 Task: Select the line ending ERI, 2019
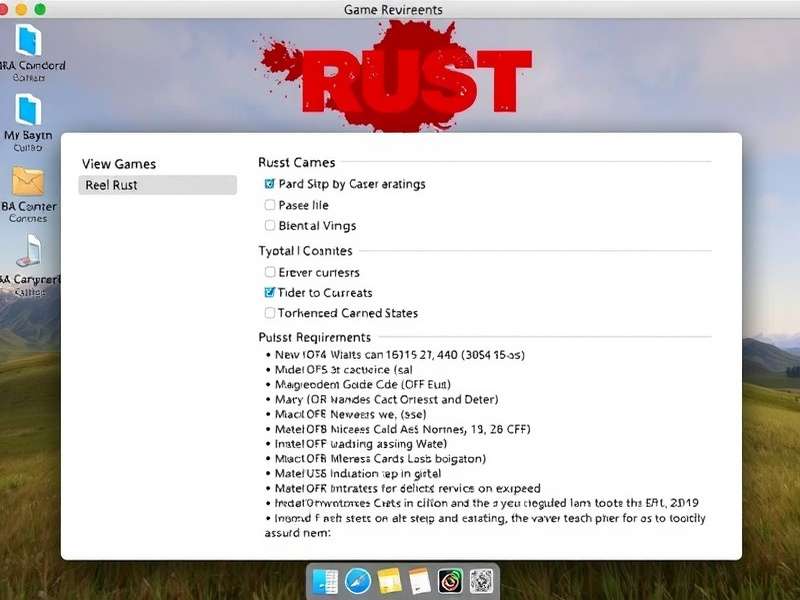tap(486, 503)
